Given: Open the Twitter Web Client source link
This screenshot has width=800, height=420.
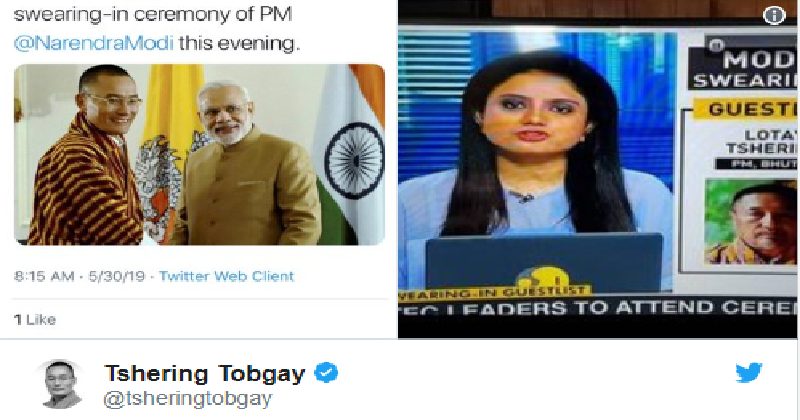Looking at the screenshot, I should click(227, 276).
